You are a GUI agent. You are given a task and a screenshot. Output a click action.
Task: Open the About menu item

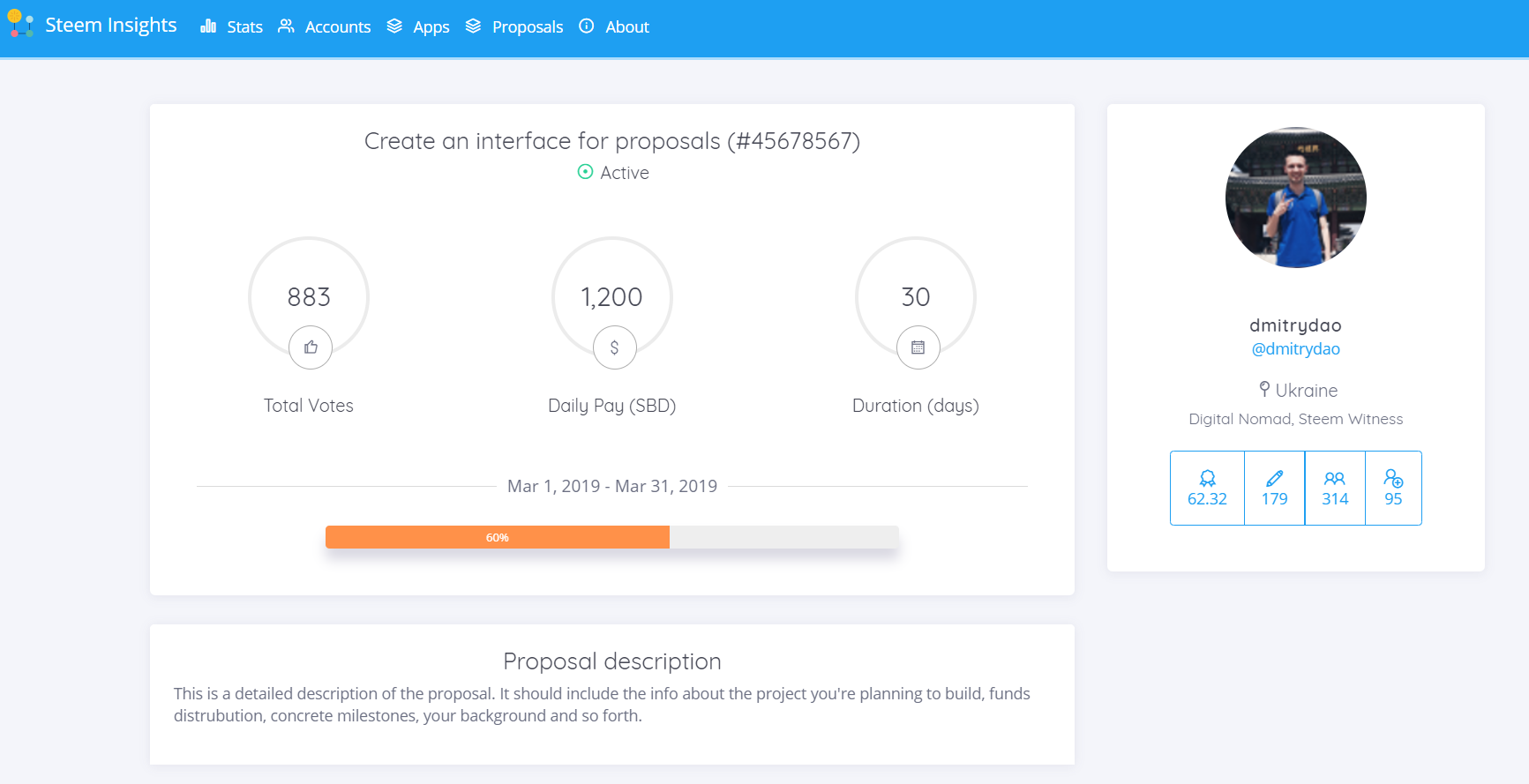(x=627, y=27)
